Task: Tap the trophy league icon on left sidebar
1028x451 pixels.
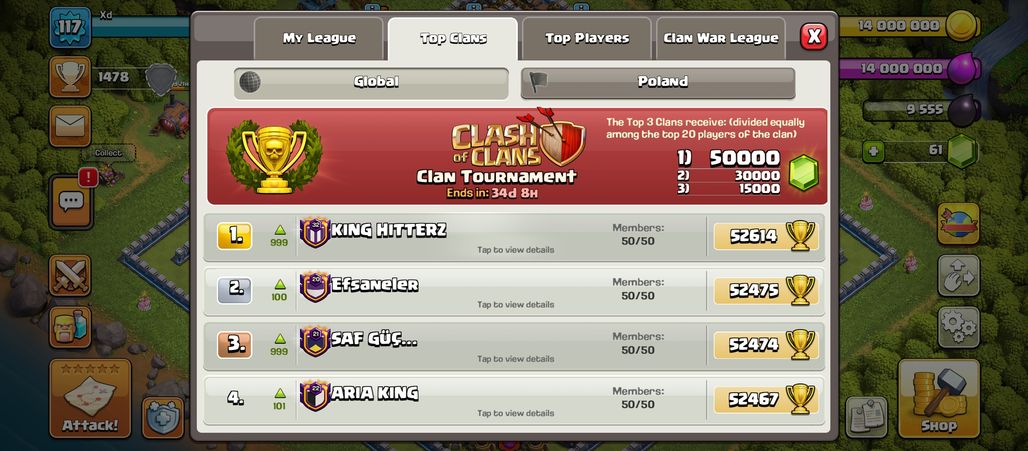Action: (69, 77)
